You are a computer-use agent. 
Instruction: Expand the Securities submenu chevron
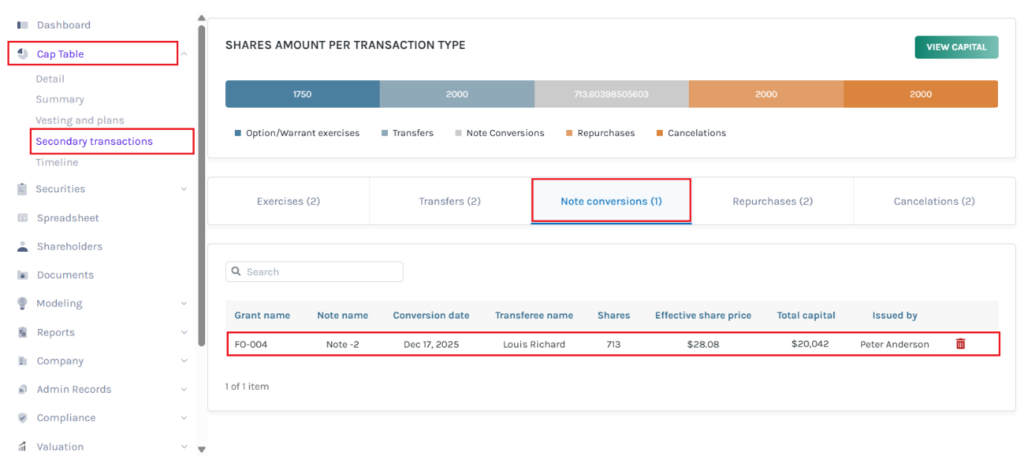(x=184, y=189)
